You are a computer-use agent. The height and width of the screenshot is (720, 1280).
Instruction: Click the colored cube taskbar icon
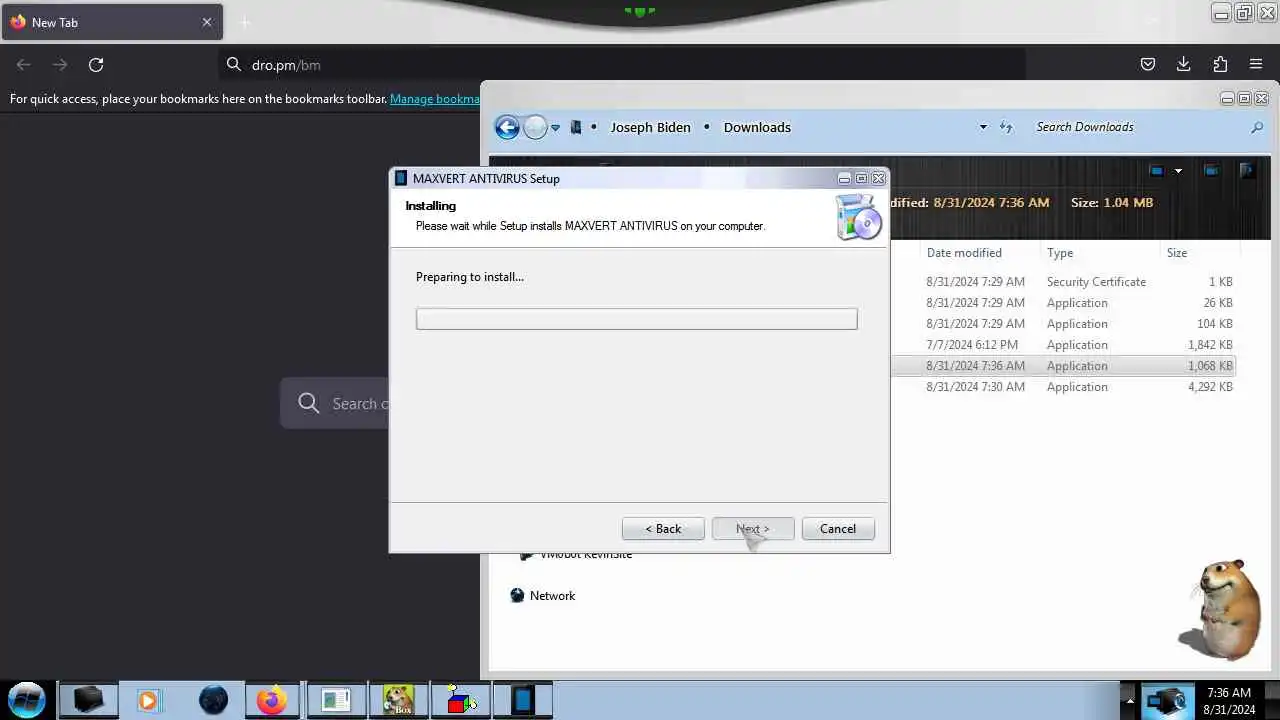(460, 700)
